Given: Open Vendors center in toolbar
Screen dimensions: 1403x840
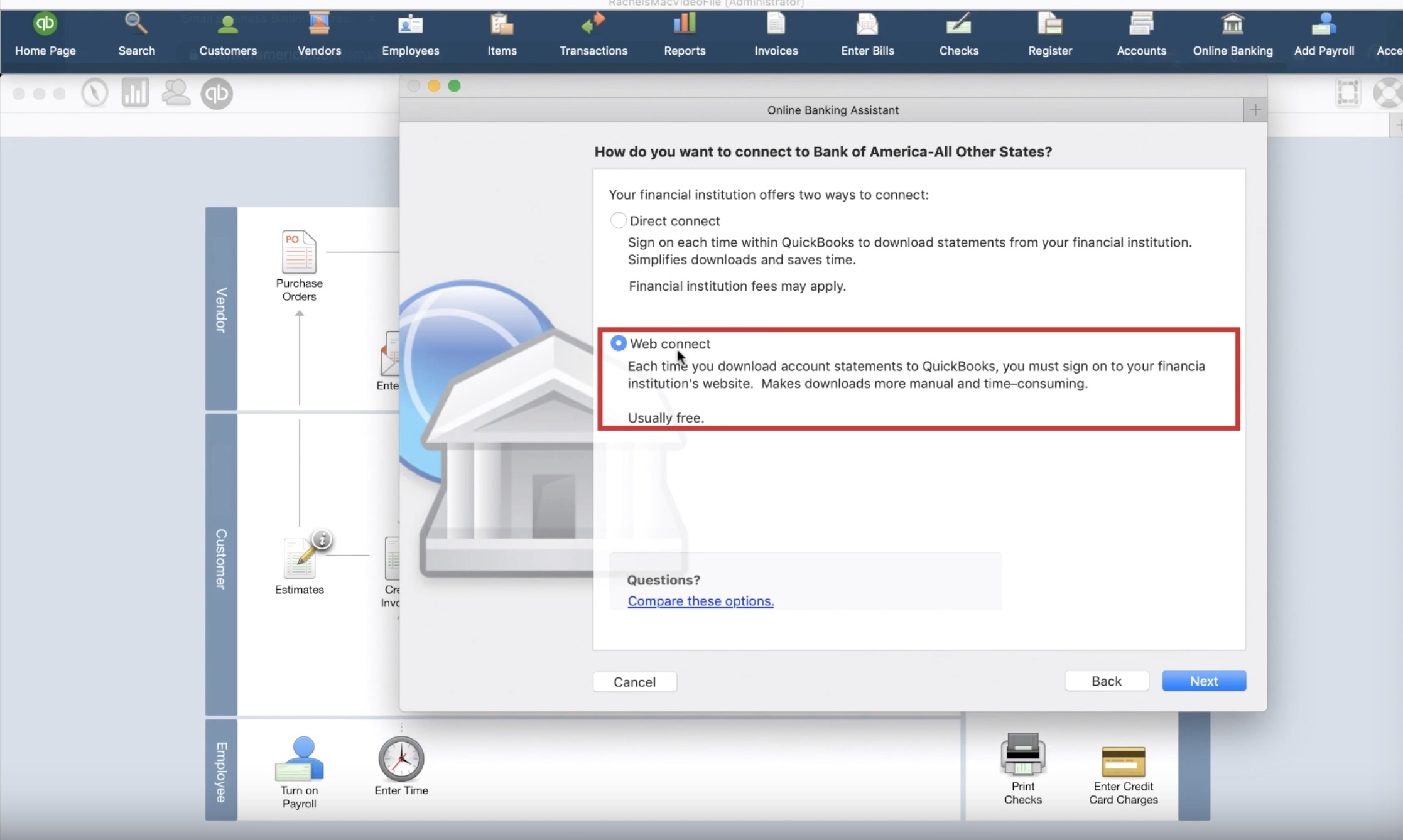Looking at the screenshot, I should tap(319, 35).
